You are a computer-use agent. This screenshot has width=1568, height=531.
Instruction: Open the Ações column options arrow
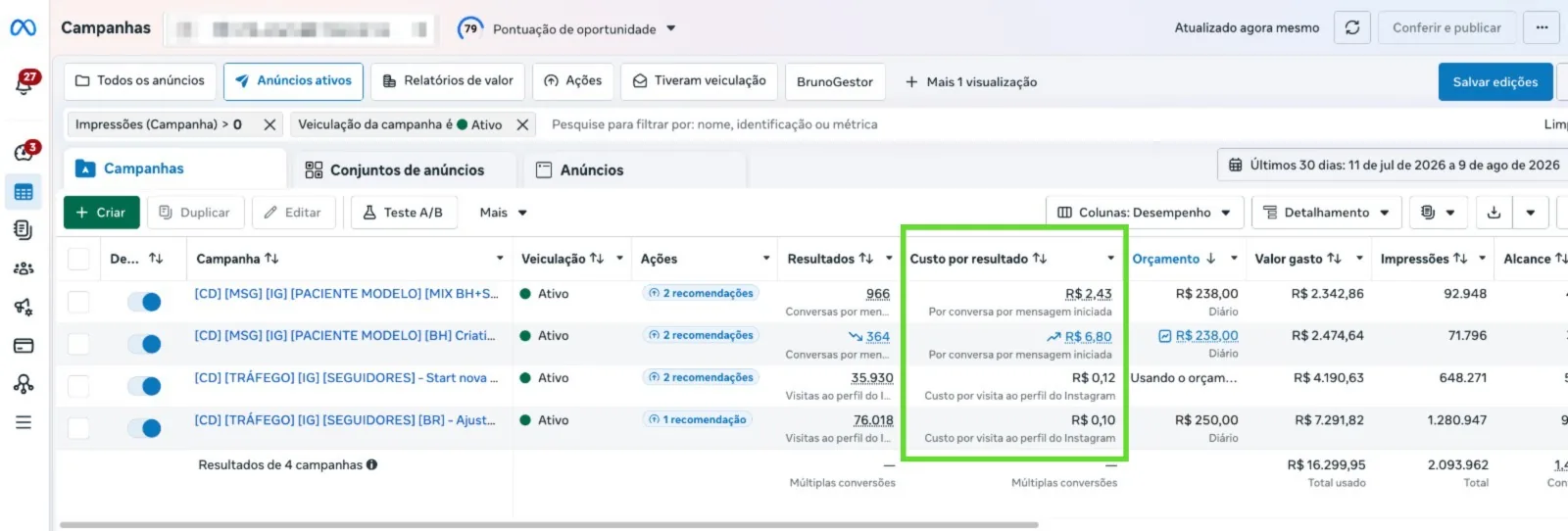click(x=766, y=259)
